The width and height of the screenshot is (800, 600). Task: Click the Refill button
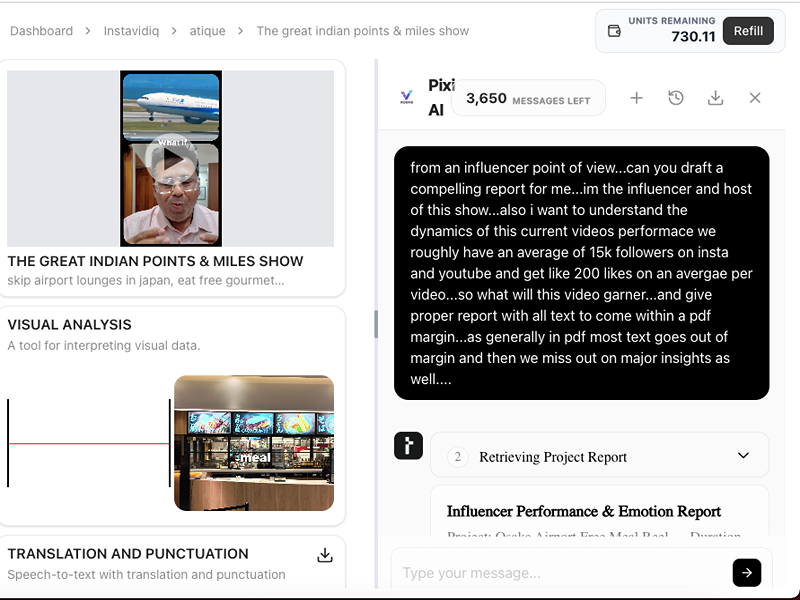pyautogui.click(x=748, y=31)
